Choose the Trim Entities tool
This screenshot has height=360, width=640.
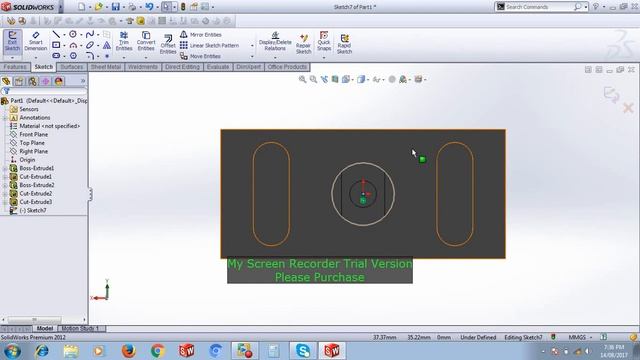pos(124,41)
